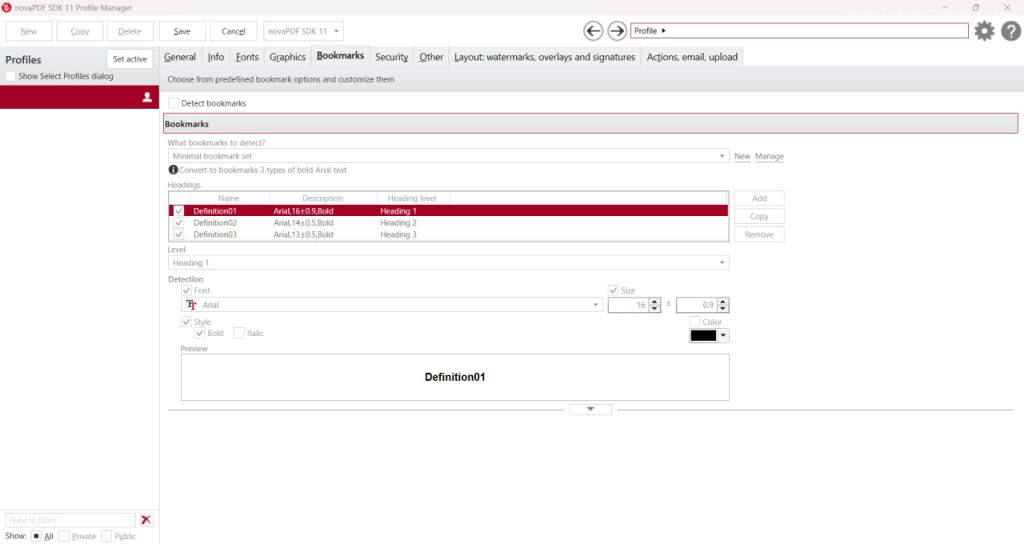Select the Public show filter option

tap(106, 536)
